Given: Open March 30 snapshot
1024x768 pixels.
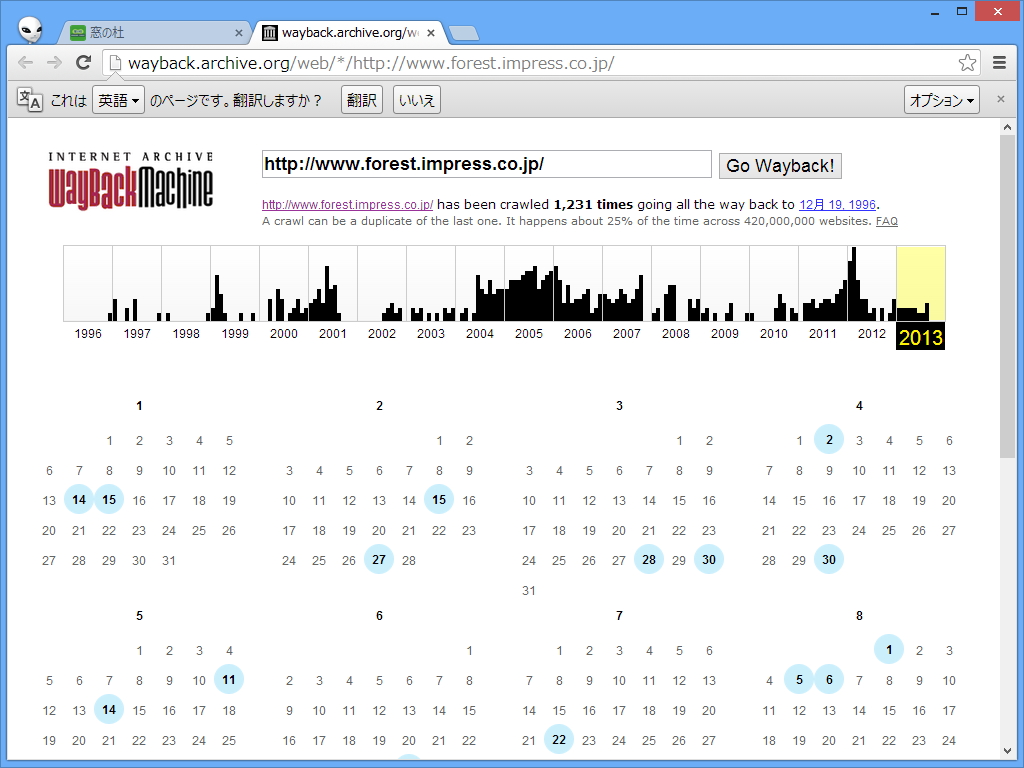Looking at the screenshot, I should coord(709,560).
